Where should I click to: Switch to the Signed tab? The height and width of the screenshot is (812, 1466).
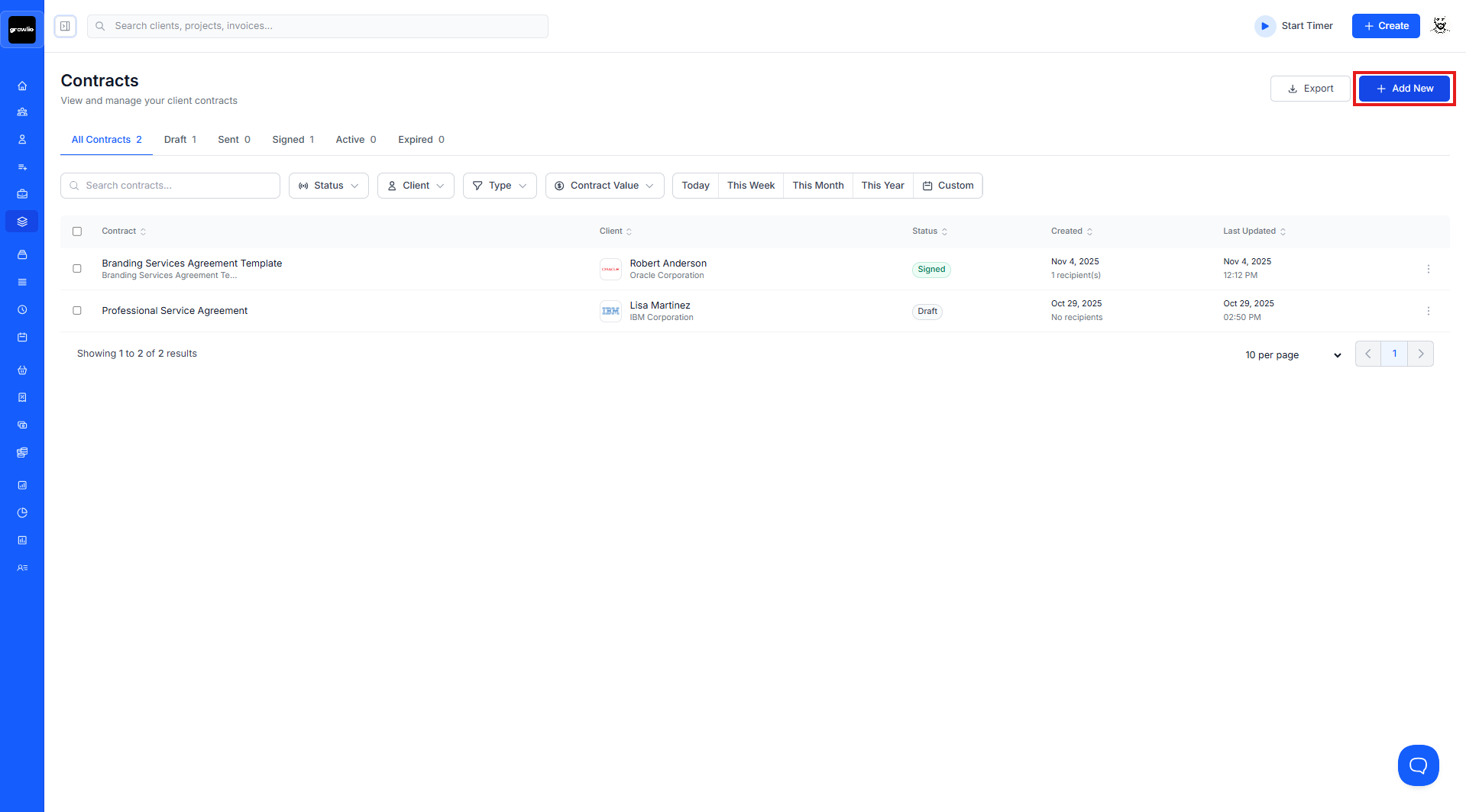[x=293, y=140]
